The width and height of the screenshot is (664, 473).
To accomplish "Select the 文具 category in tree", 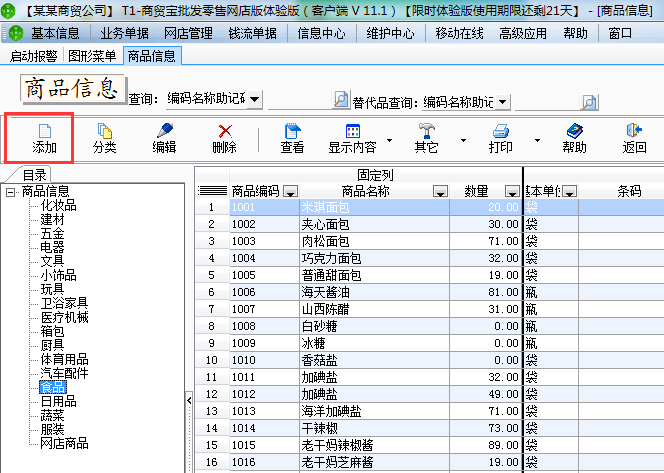I will click(53, 261).
